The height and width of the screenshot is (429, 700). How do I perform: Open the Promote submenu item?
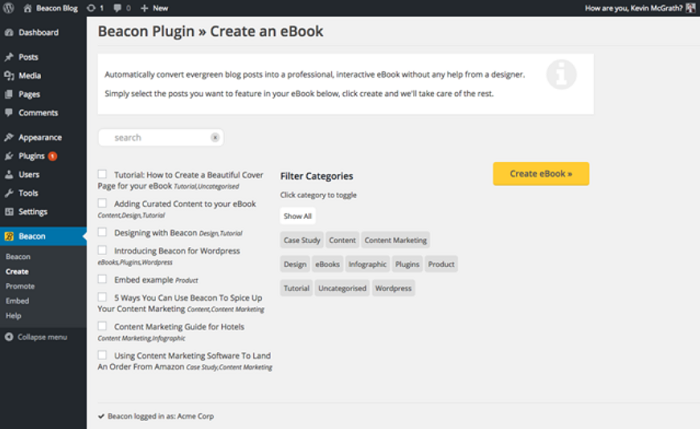click(x=20, y=286)
